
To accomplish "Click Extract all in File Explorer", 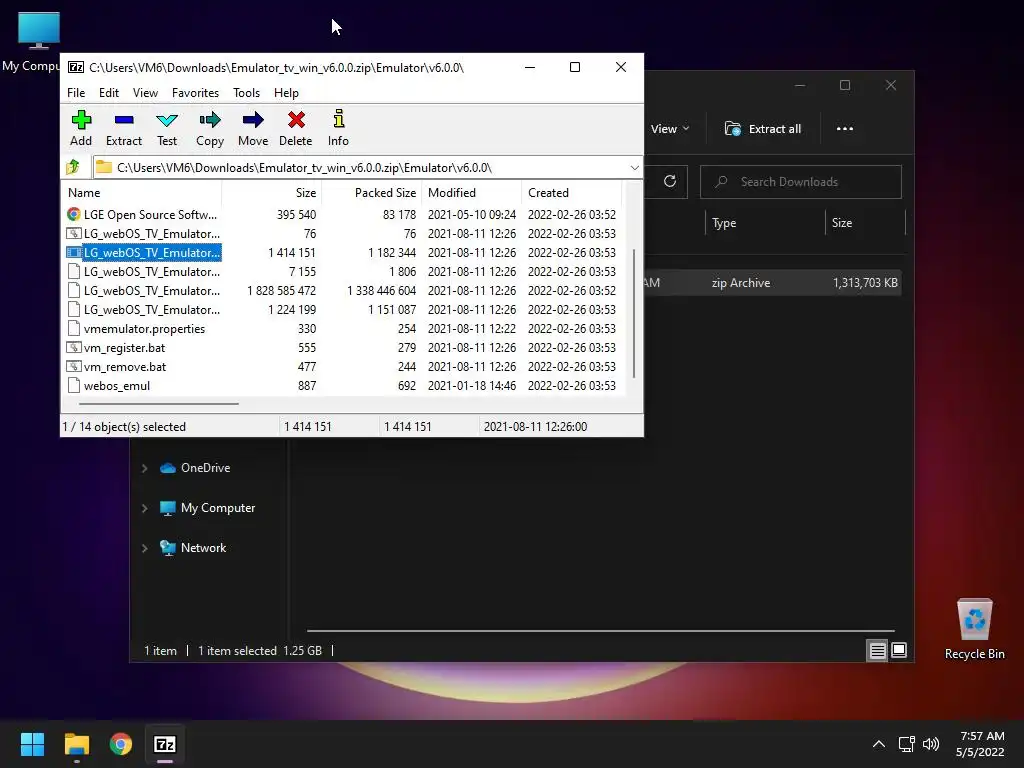I will pos(763,129).
